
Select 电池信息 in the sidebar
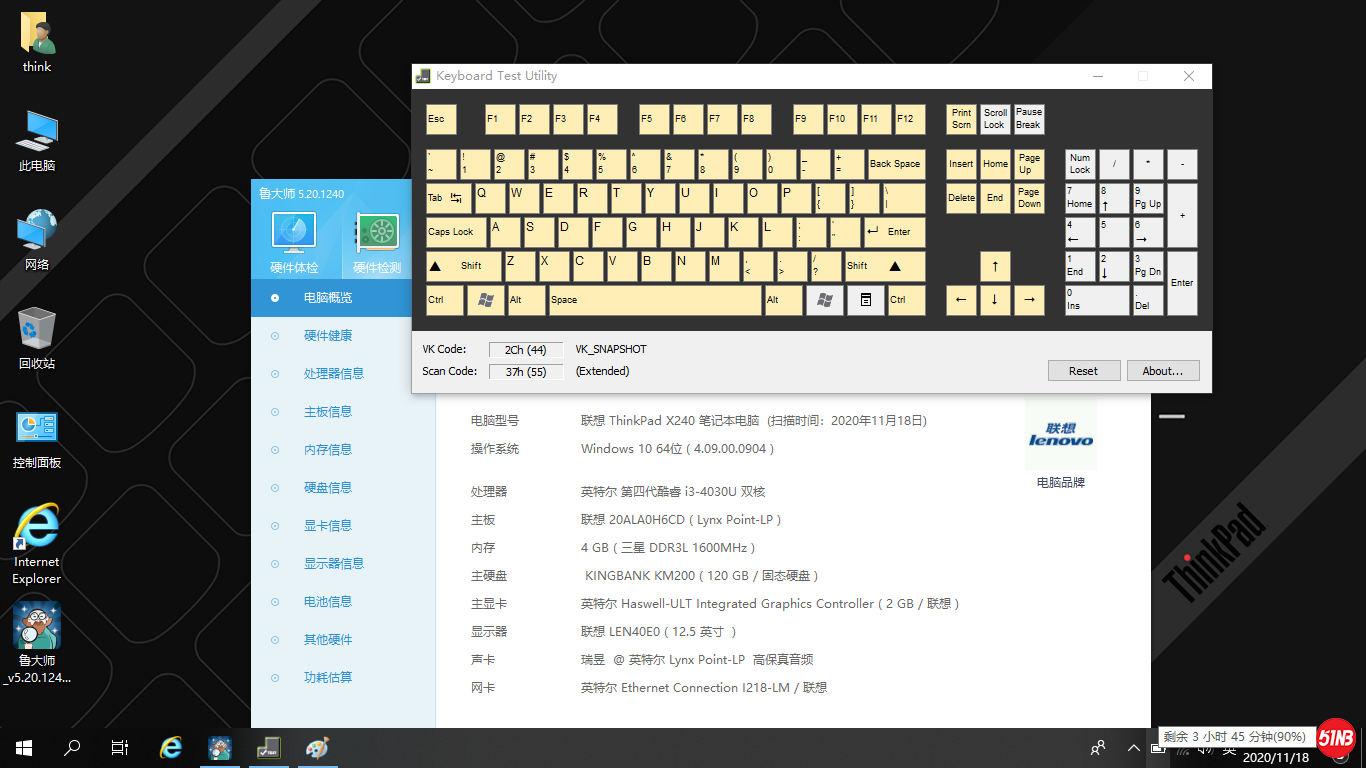coord(327,602)
